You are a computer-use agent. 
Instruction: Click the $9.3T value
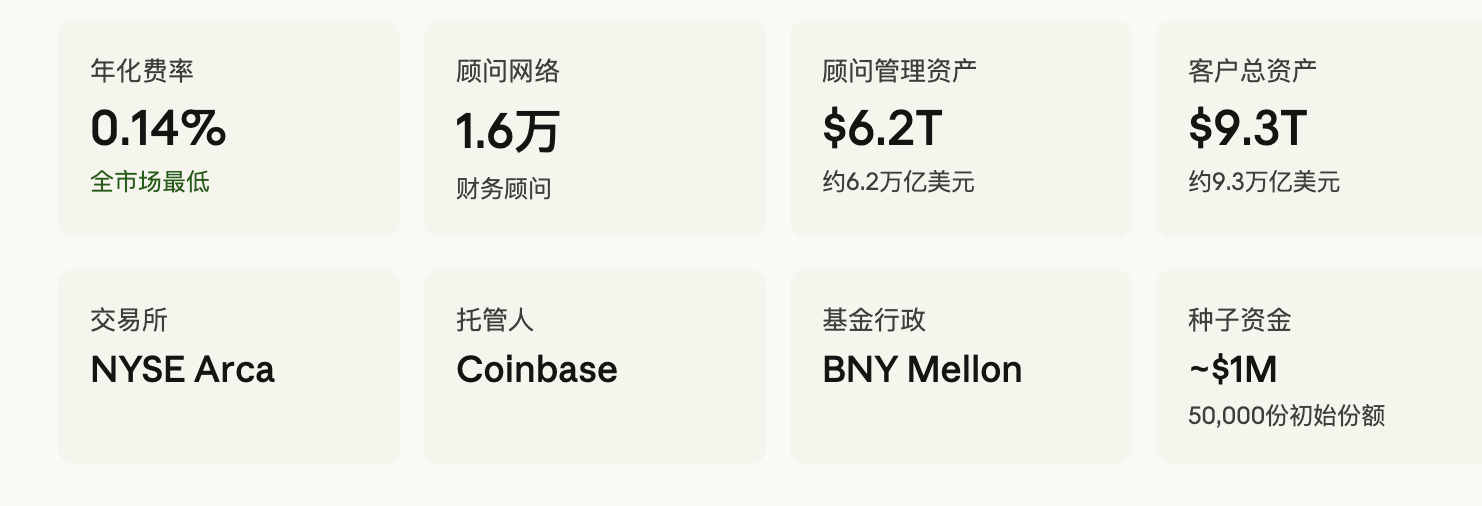[x=1248, y=128]
